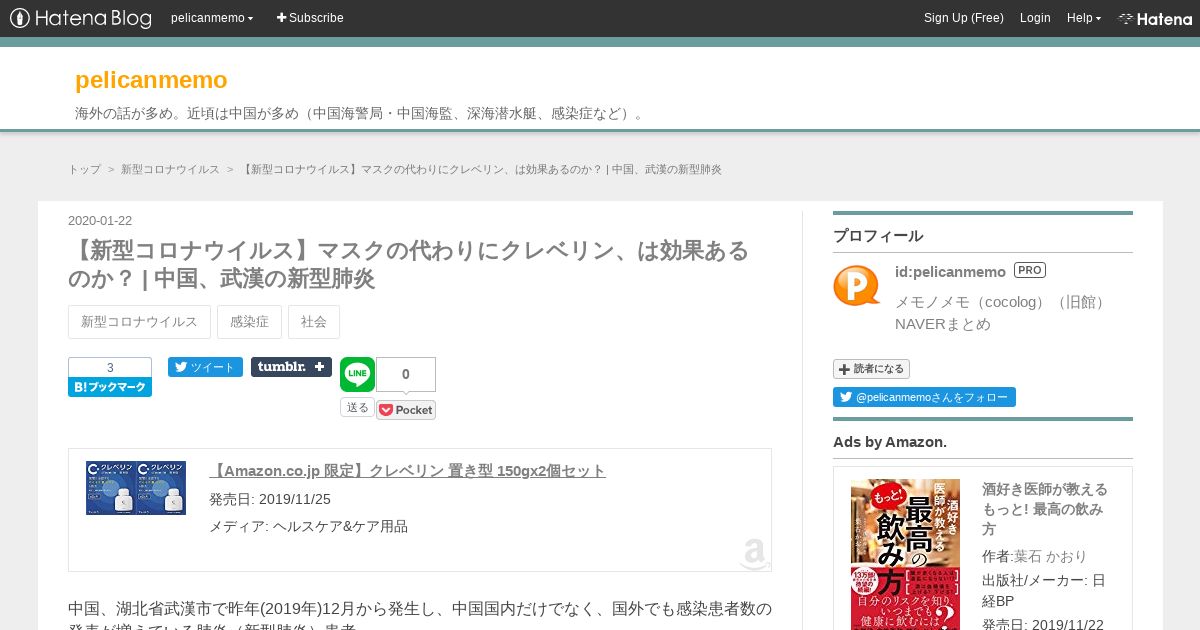Click the Subscribe button
The width and height of the screenshot is (1200, 630).
coord(310,18)
